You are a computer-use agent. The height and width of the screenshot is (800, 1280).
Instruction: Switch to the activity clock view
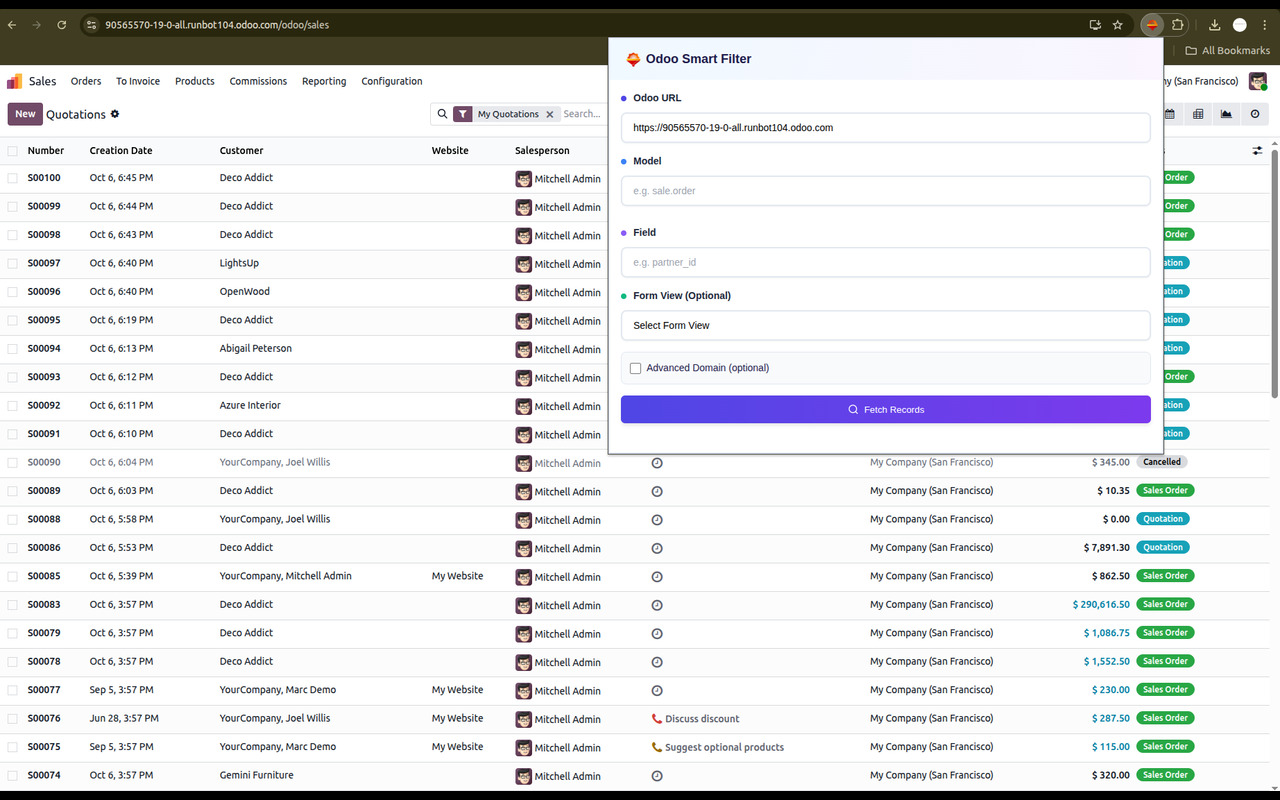click(1255, 114)
